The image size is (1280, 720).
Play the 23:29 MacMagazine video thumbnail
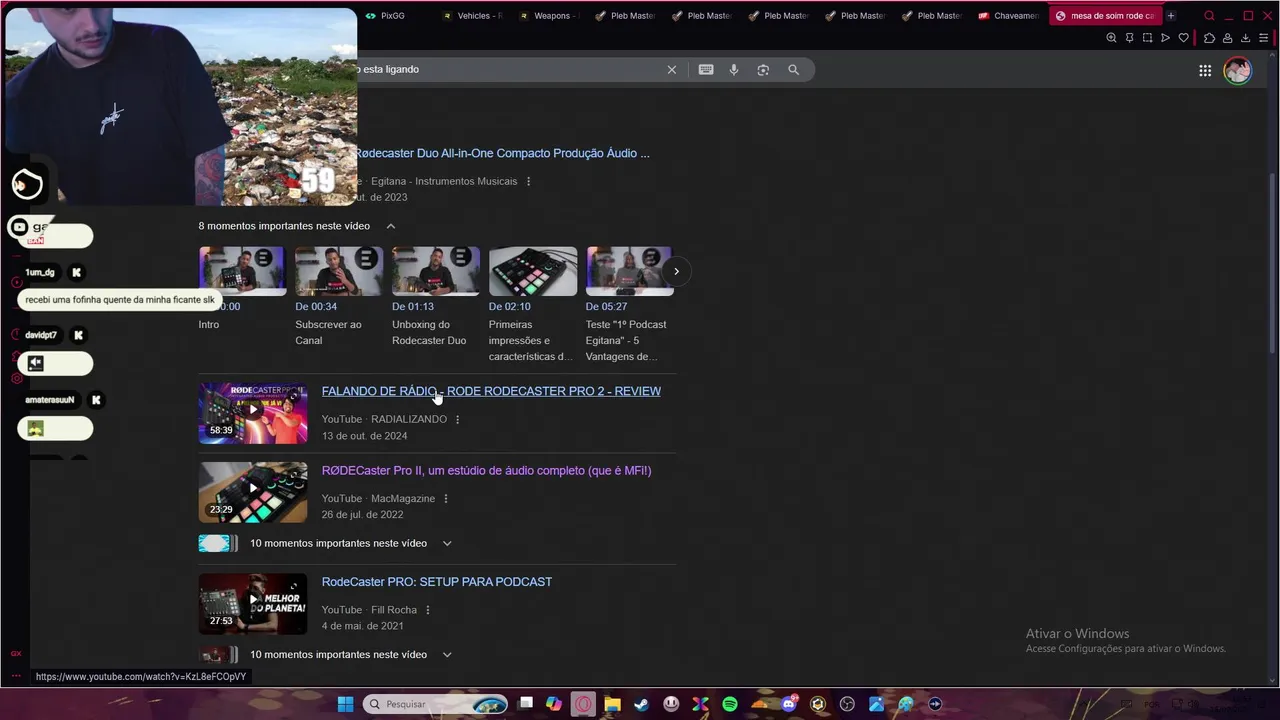click(253, 492)
